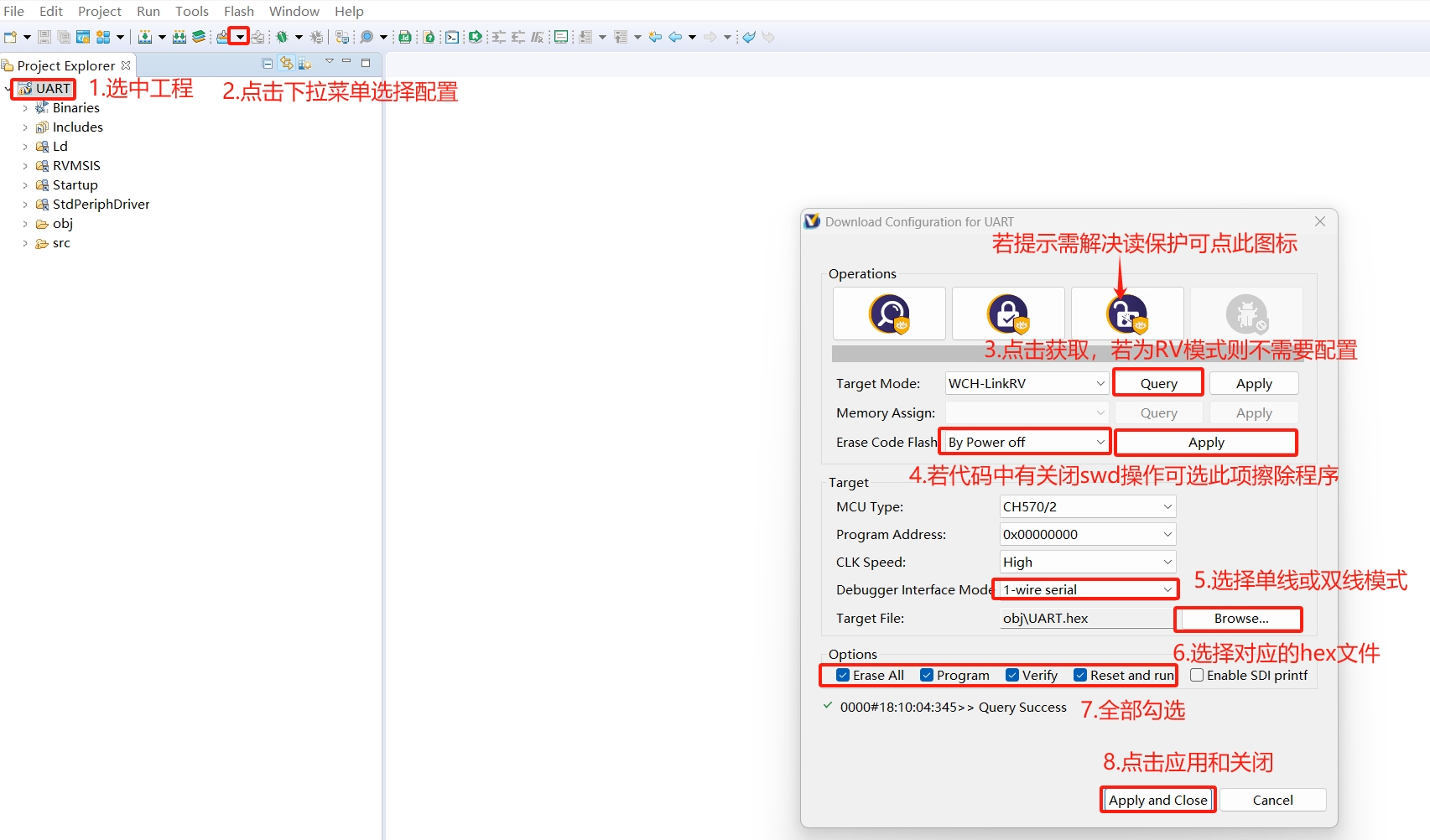Minimize the Project Explorer panel
This screenshot has height=840, width=1430.
click(346, 62)
